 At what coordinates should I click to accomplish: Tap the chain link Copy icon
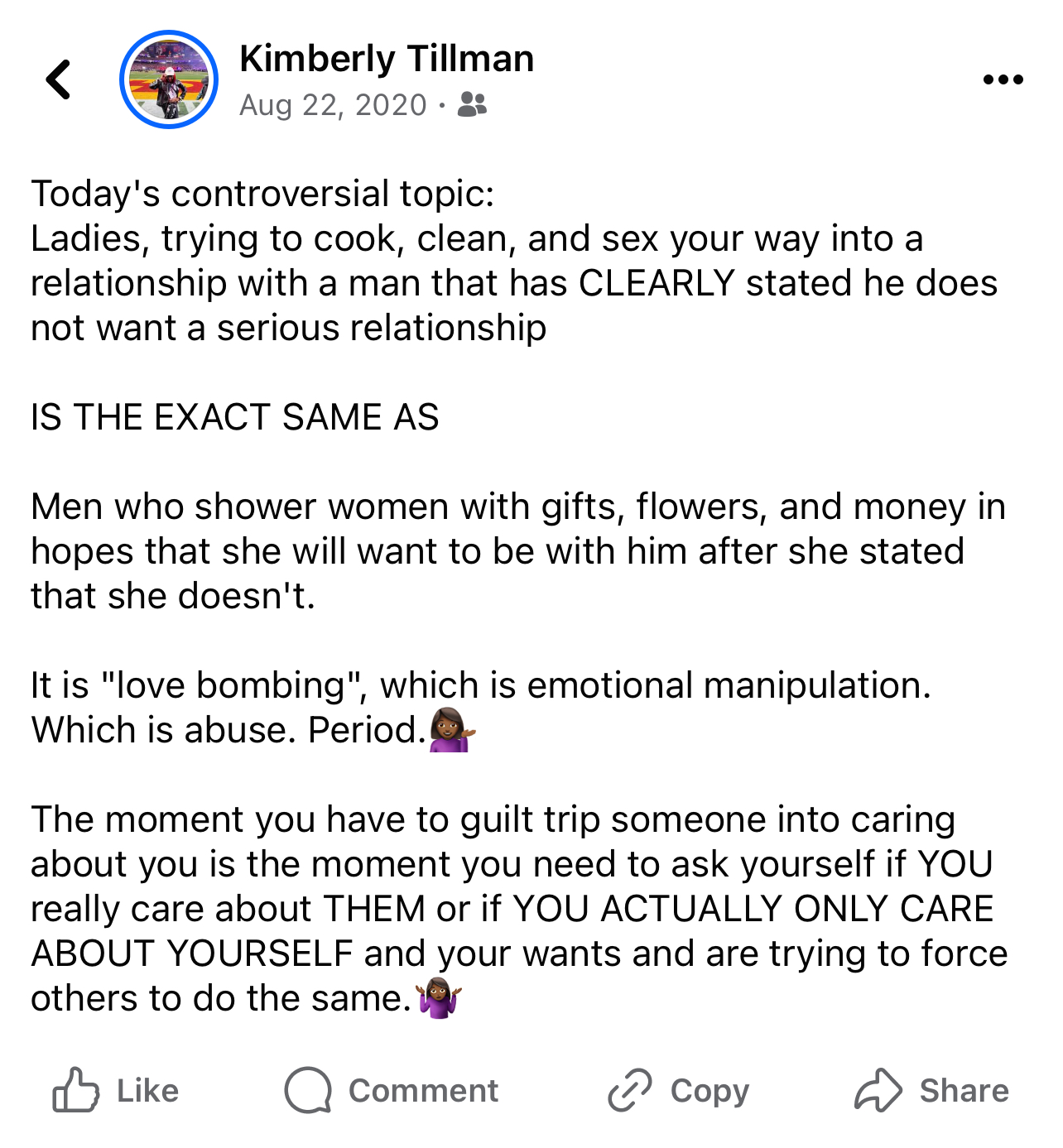(x=630, y=1089)
